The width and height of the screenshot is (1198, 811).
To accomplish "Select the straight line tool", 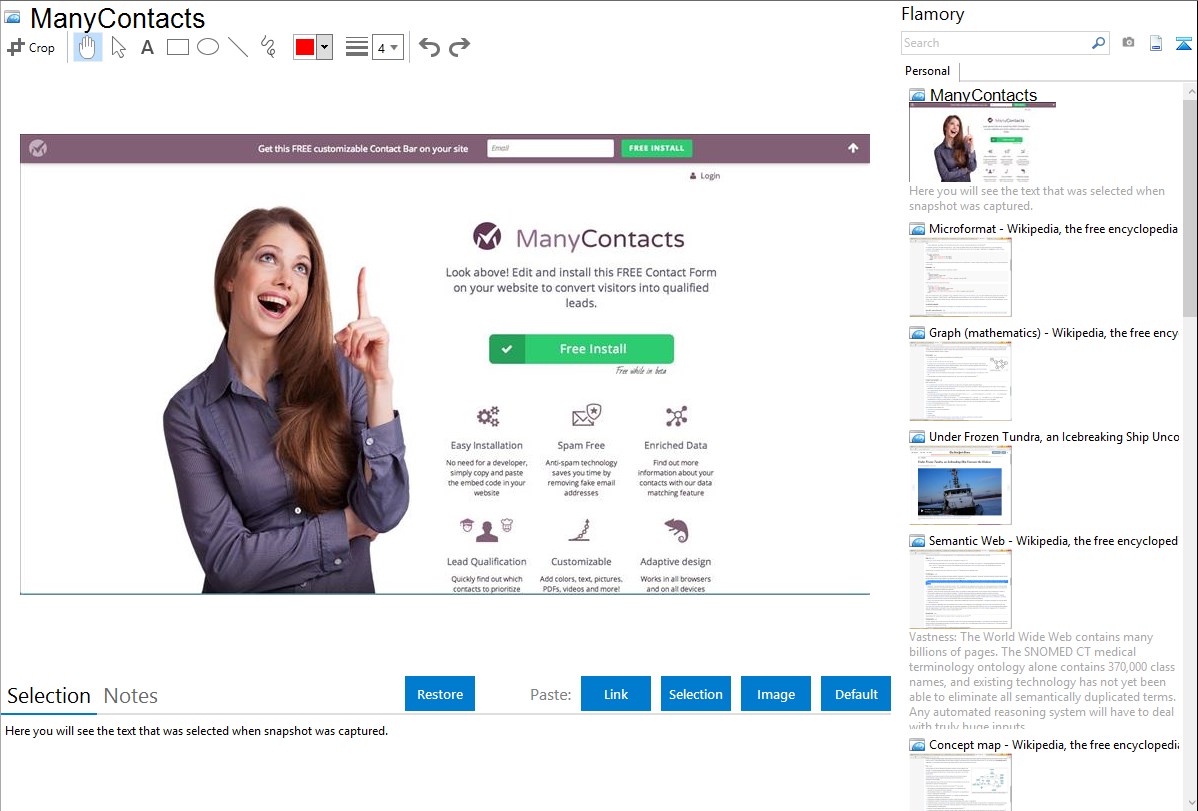I will click(238, 47).
